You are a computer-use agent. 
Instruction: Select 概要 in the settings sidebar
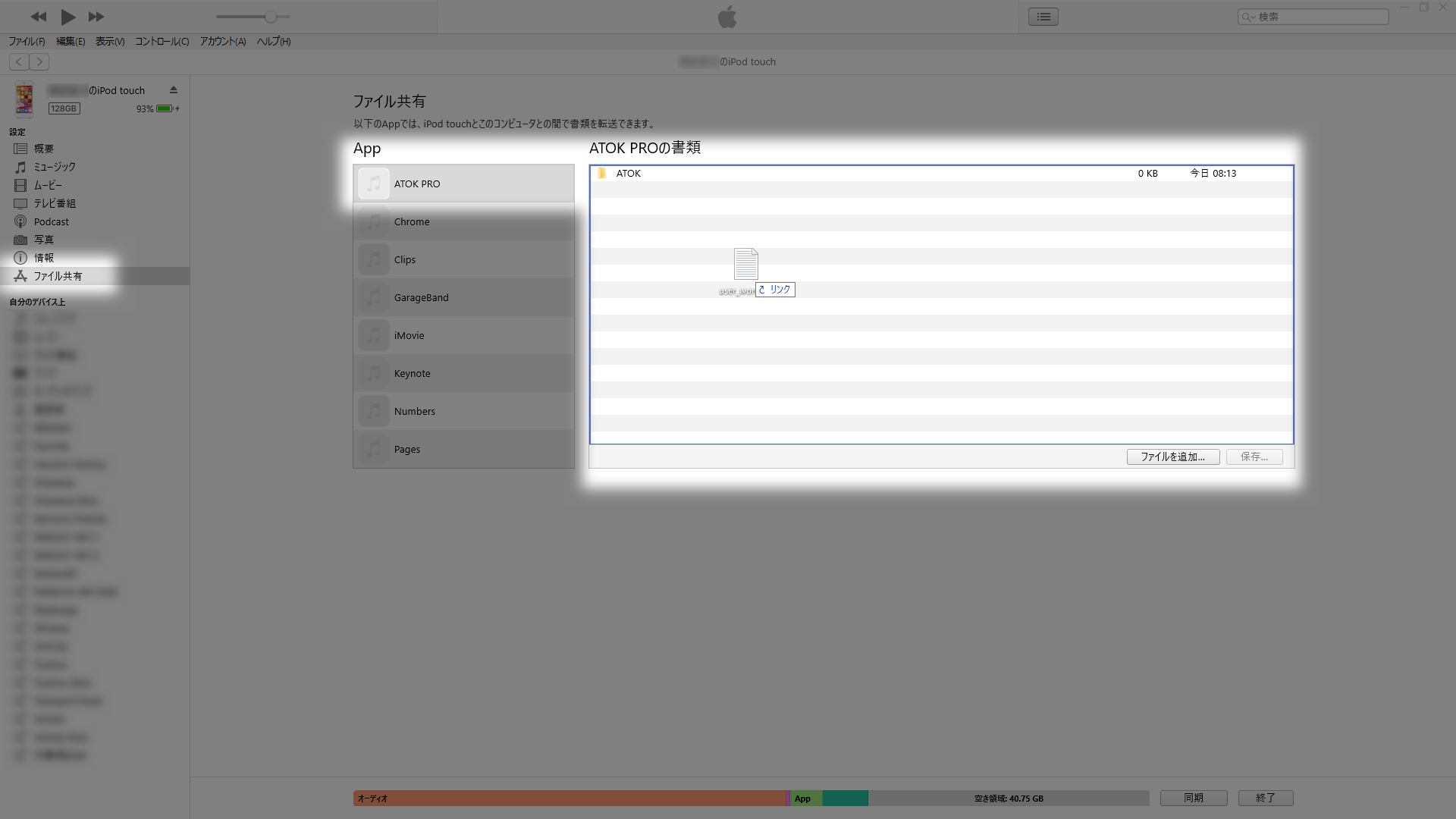click(x=95, y=149)
